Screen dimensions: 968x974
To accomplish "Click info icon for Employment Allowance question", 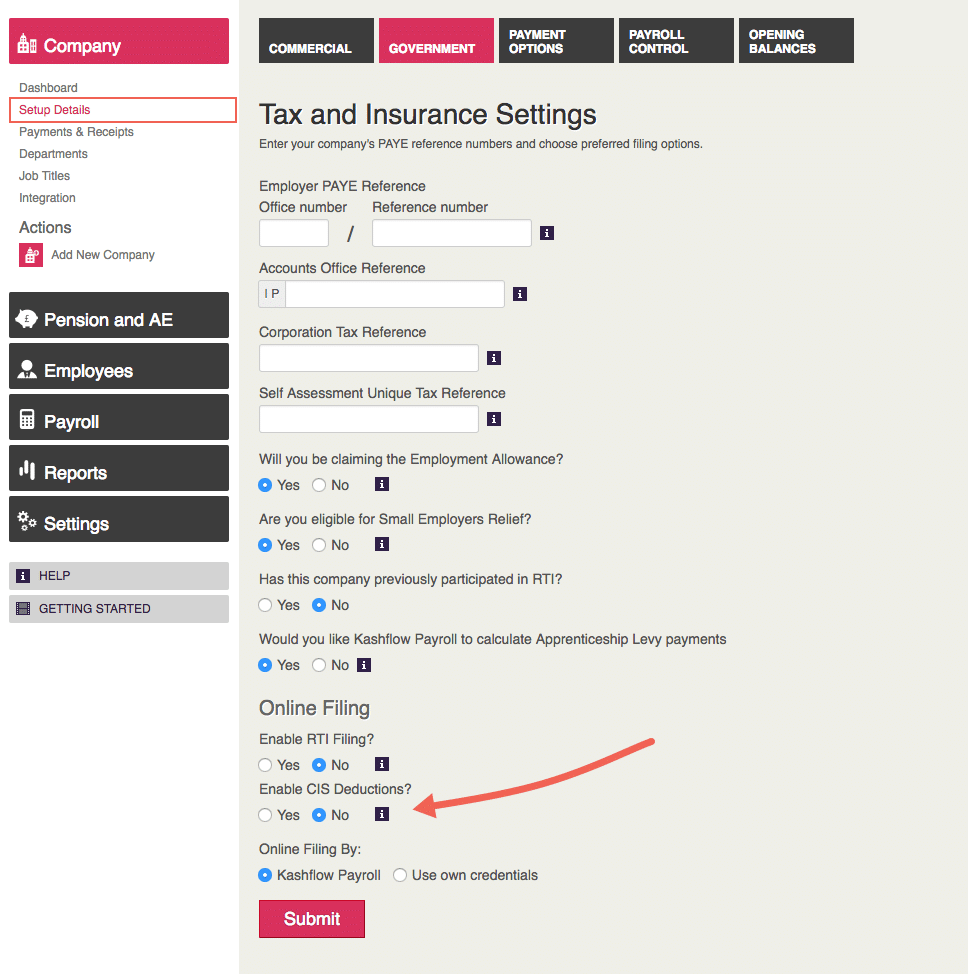I will 381,485.
